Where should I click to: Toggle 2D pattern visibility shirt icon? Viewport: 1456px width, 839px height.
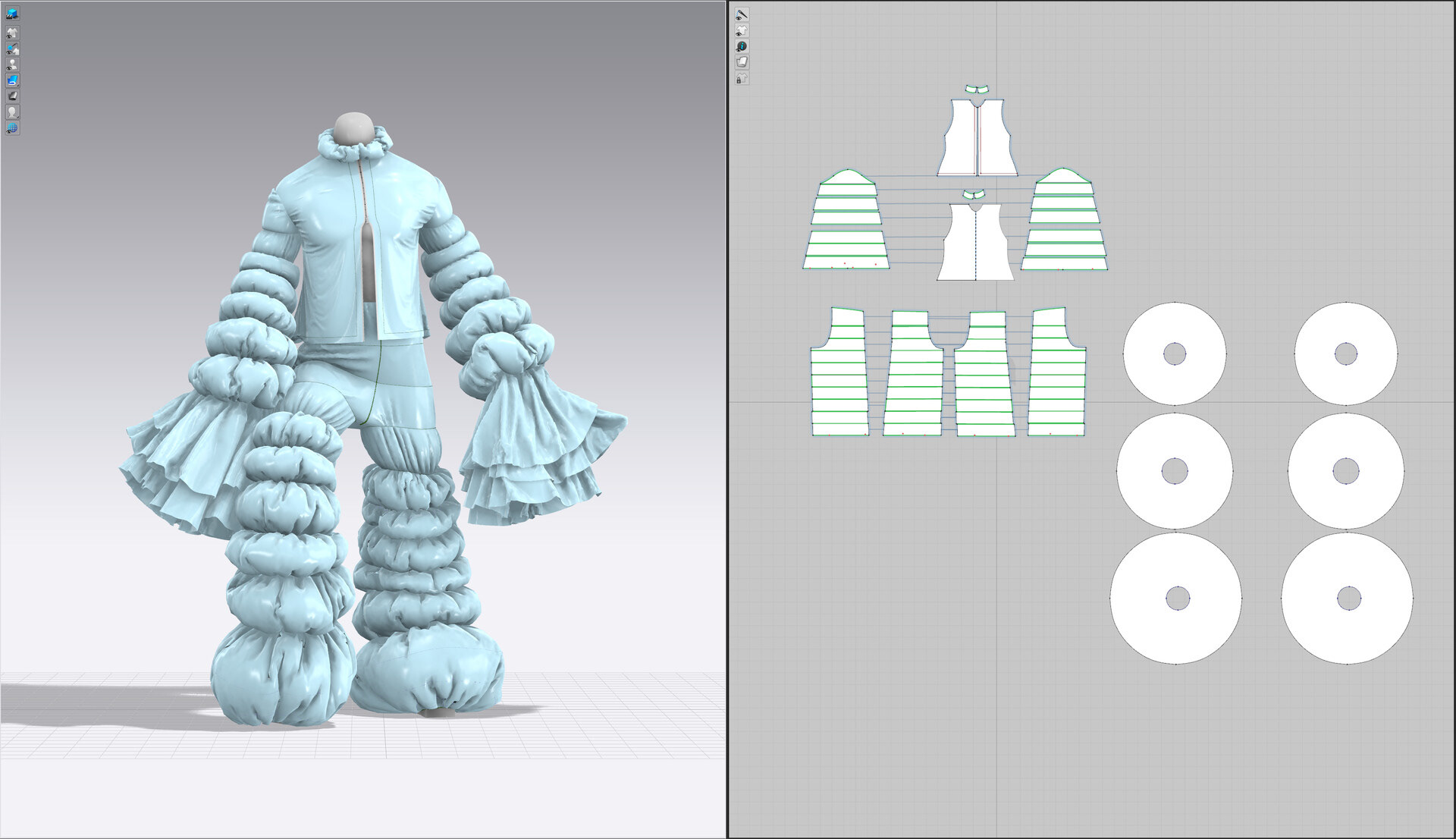[742, 30]
